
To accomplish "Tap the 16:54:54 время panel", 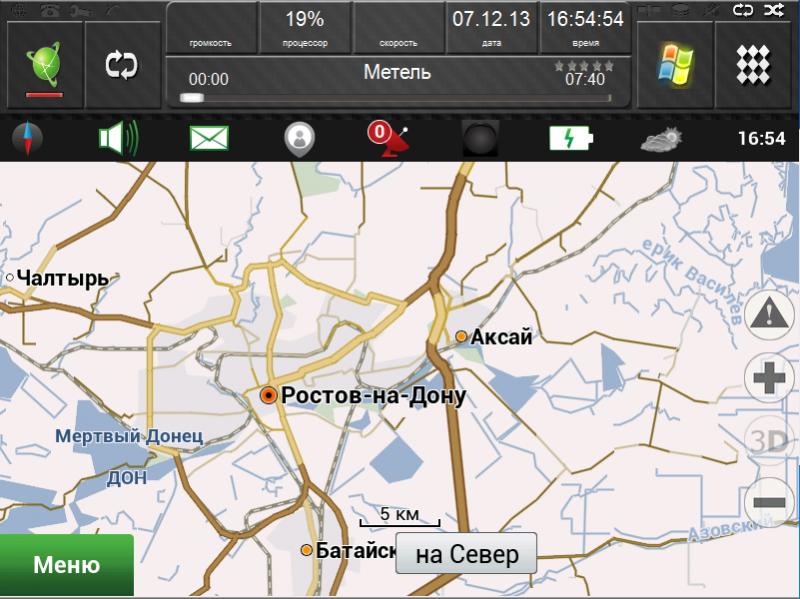I will click(585, 28).
